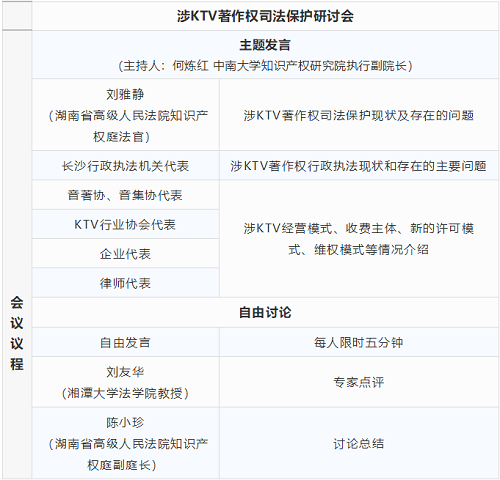500x480 pixels.
Task: Click the topic 涉KTV著作权司法保护现状及存在的问题
Action: tap(359, 115)
